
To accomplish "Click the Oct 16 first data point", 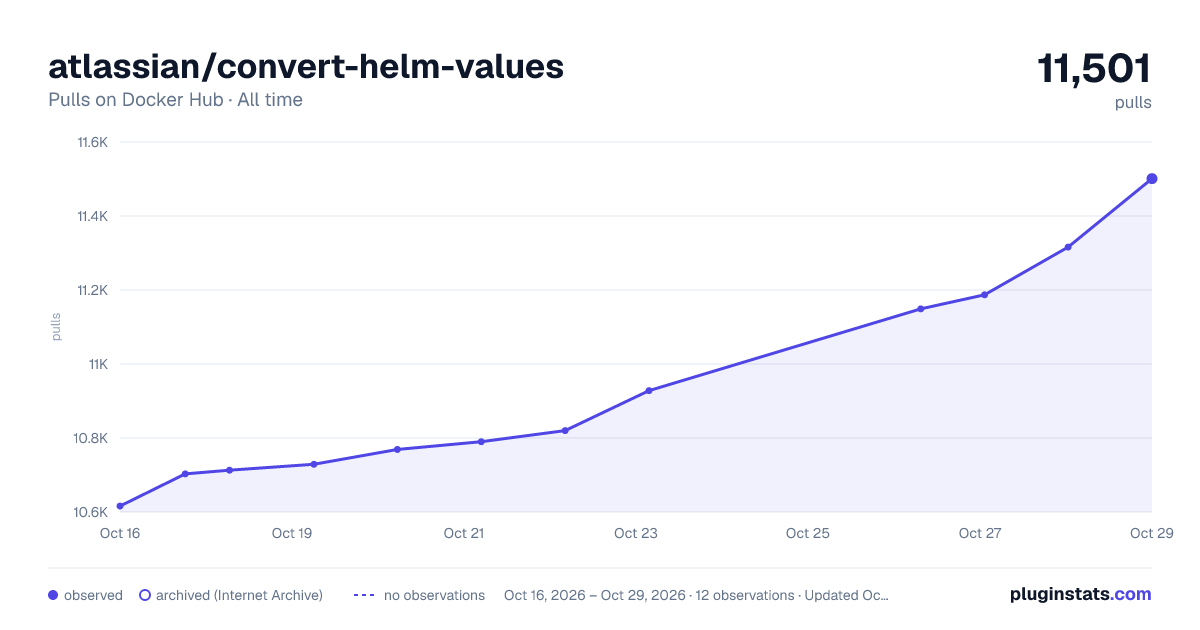I will point(120,506).
